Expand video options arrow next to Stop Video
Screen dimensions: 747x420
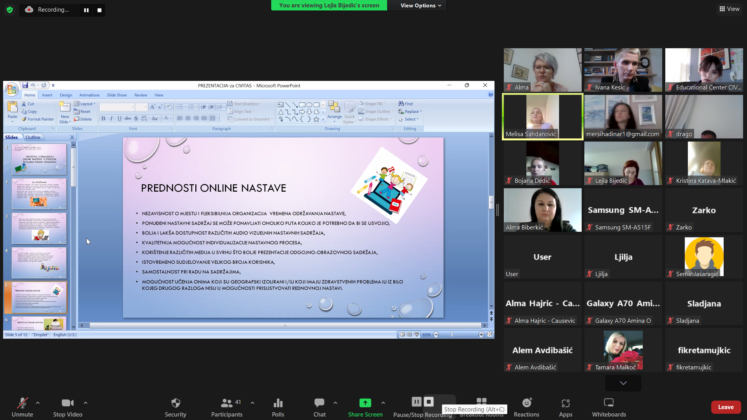pyautogui.click(x=85, y=403)
